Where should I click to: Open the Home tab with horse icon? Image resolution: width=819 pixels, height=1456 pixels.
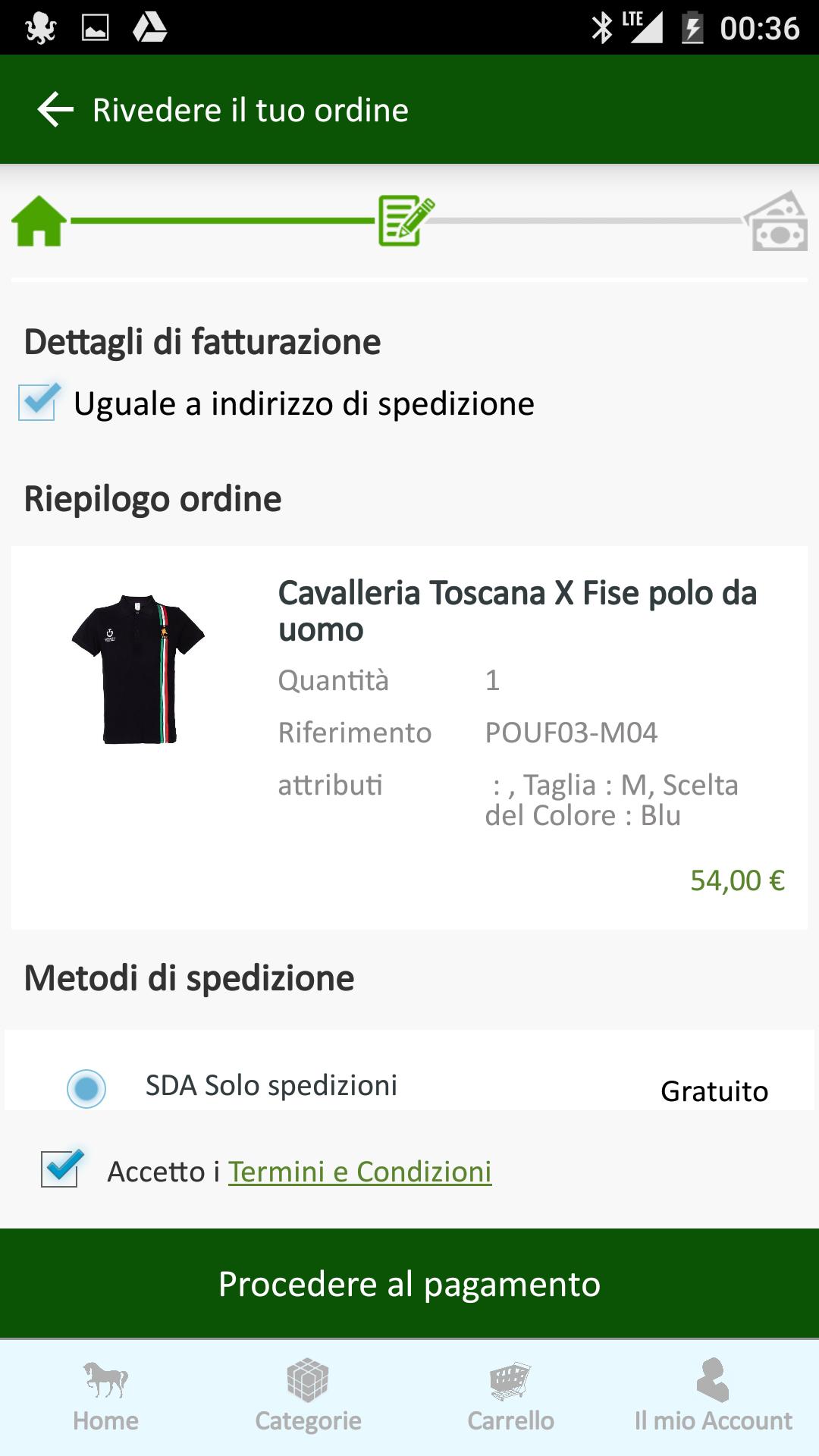[105, 1398]
